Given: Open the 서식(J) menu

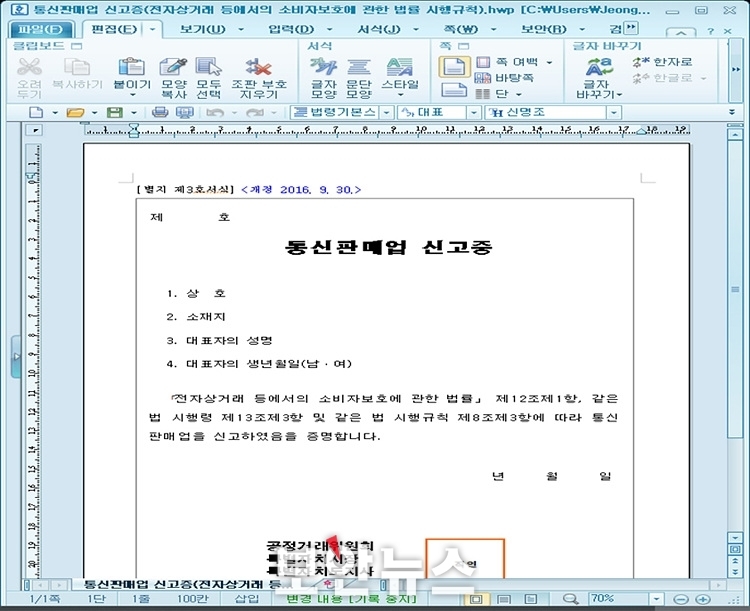Looking at the screenshot, I should (x=378, y=30).
